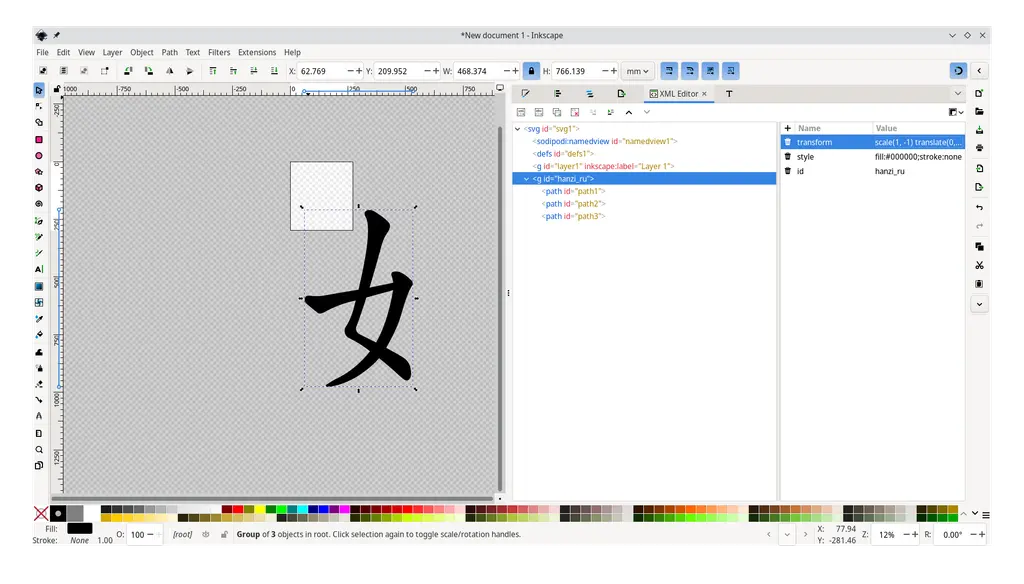Delete the selected XML node

(x=575, y=112)
